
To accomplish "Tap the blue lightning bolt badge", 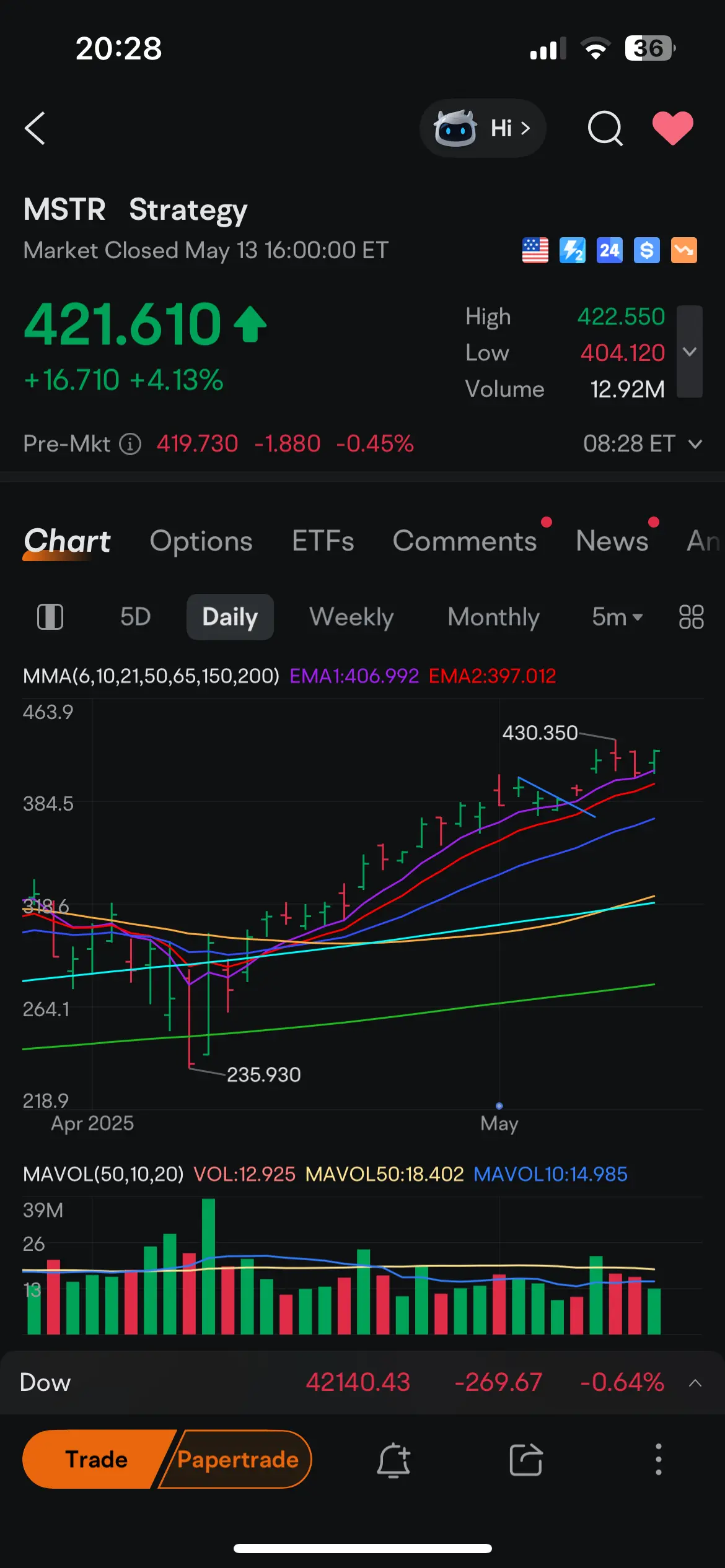I will [573, 250].
